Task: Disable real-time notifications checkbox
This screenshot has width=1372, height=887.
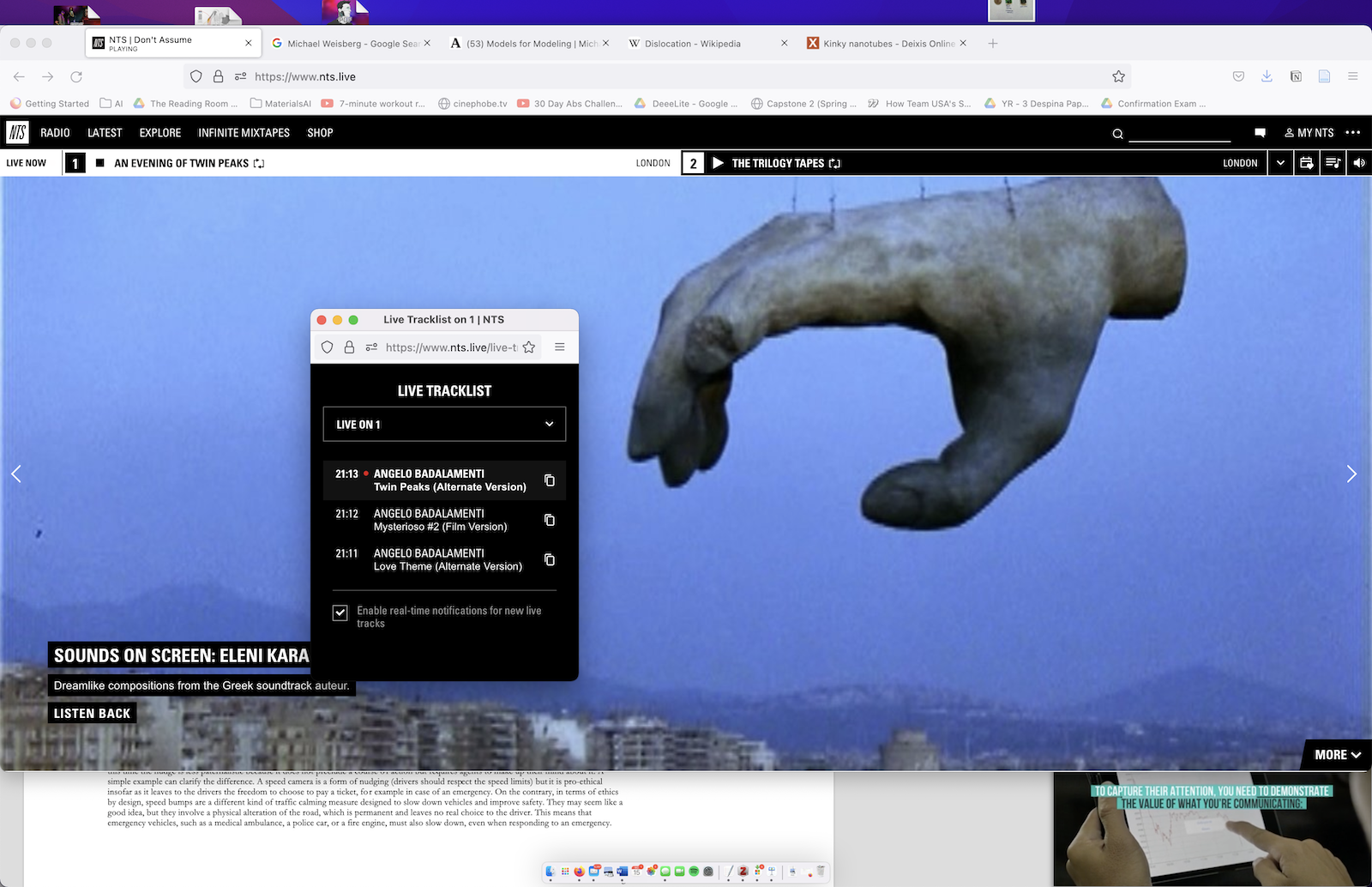Action: [340, 612]
